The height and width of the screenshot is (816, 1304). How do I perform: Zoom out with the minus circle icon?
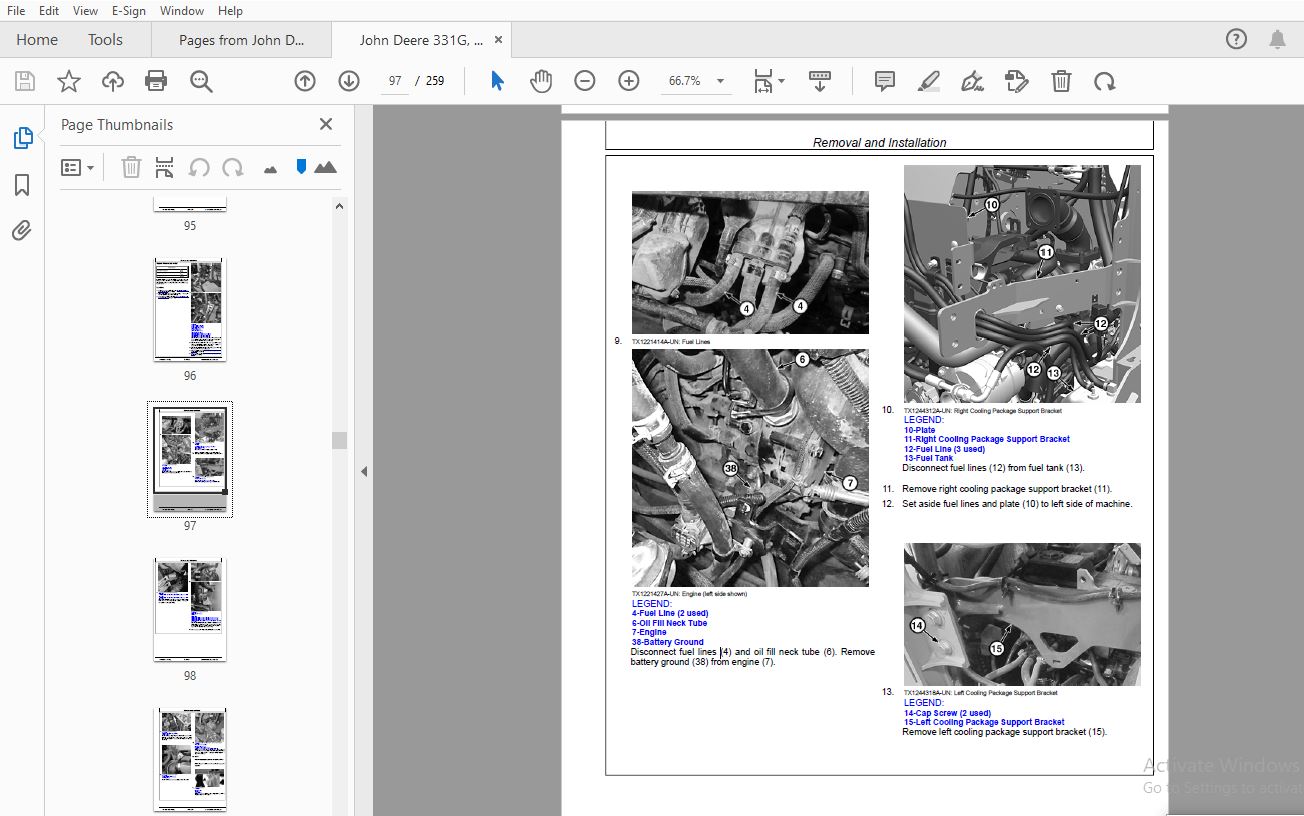pos(585,81)
